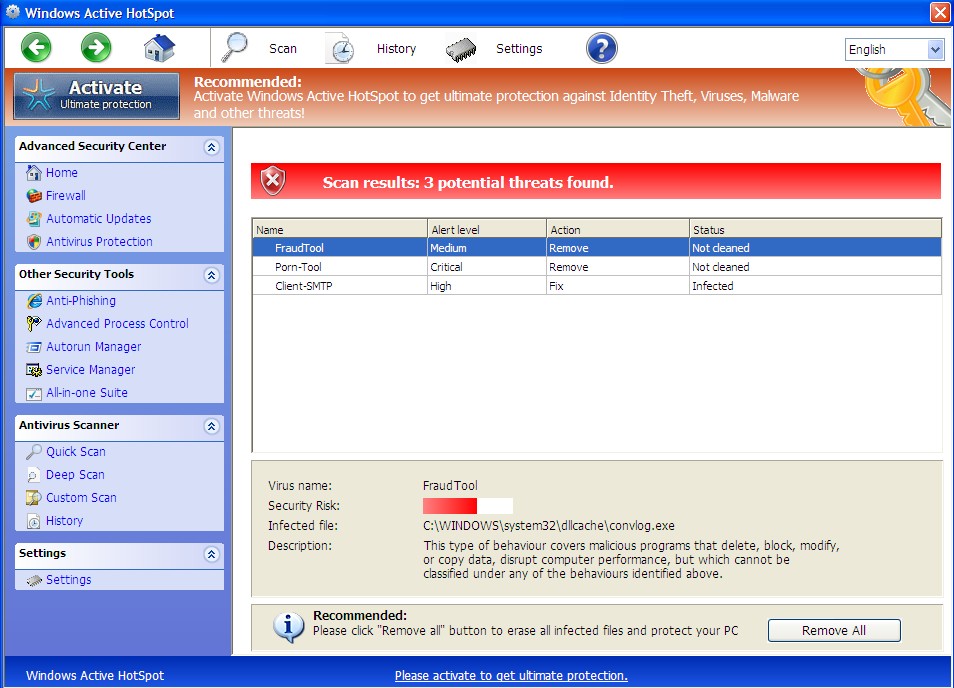The image size is (954, 688).
Task: Click the green forward arrow icon
Action: (96, 47)
